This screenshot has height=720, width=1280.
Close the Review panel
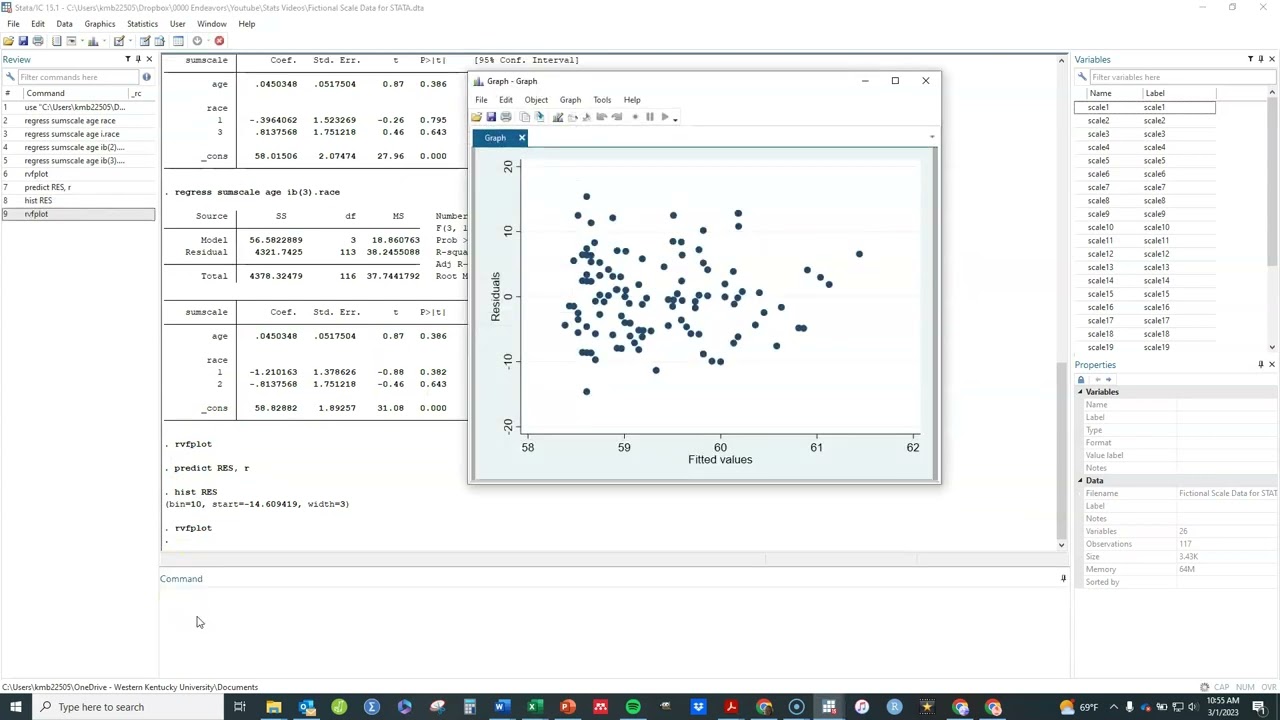(150, 59)
